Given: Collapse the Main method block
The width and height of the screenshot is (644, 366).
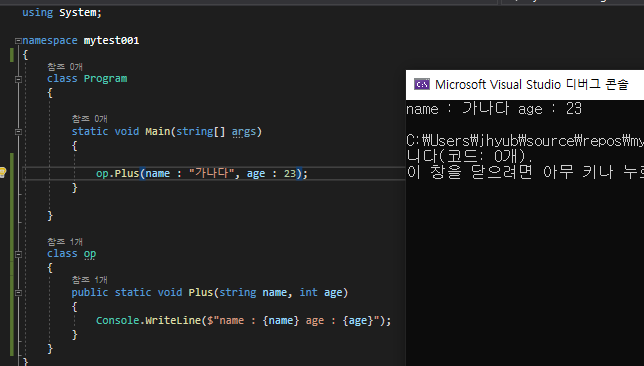Looking at the screenshot, I should pos(18,132).
